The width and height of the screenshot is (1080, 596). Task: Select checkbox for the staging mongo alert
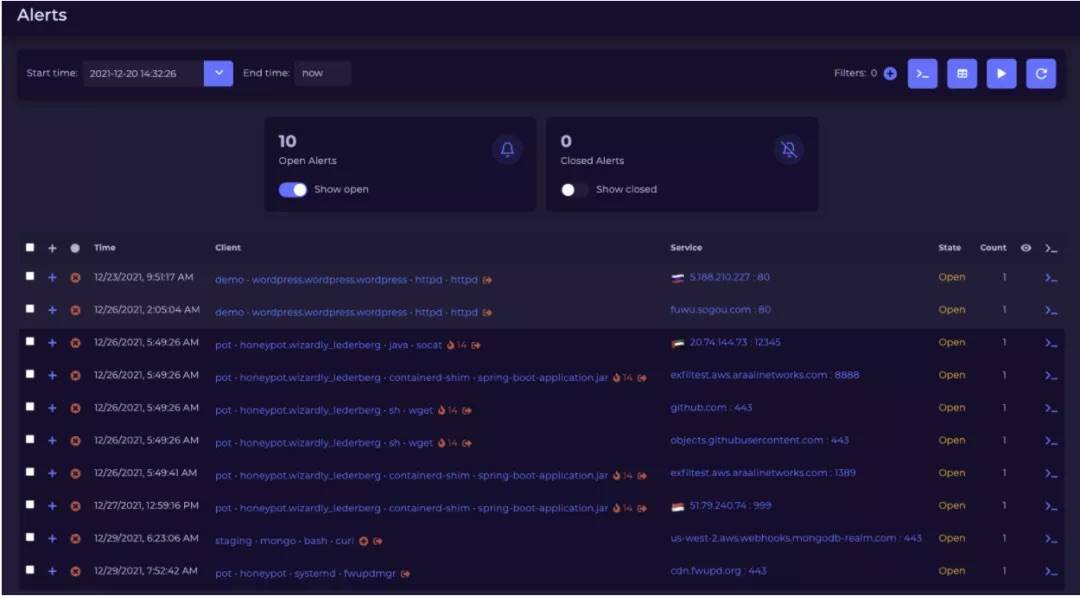click(x=30, y=537)
